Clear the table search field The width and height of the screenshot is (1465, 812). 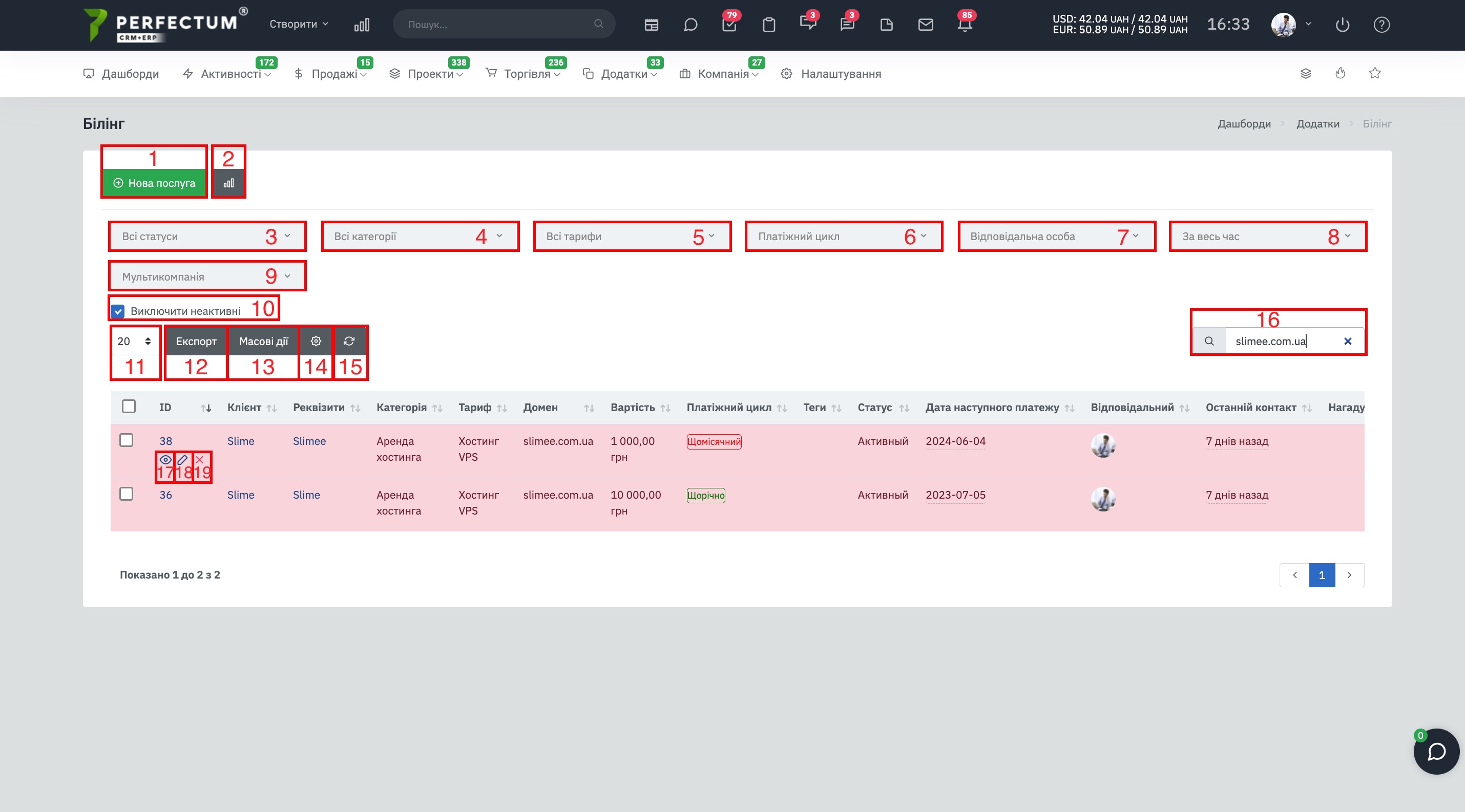pos(1348,341)
